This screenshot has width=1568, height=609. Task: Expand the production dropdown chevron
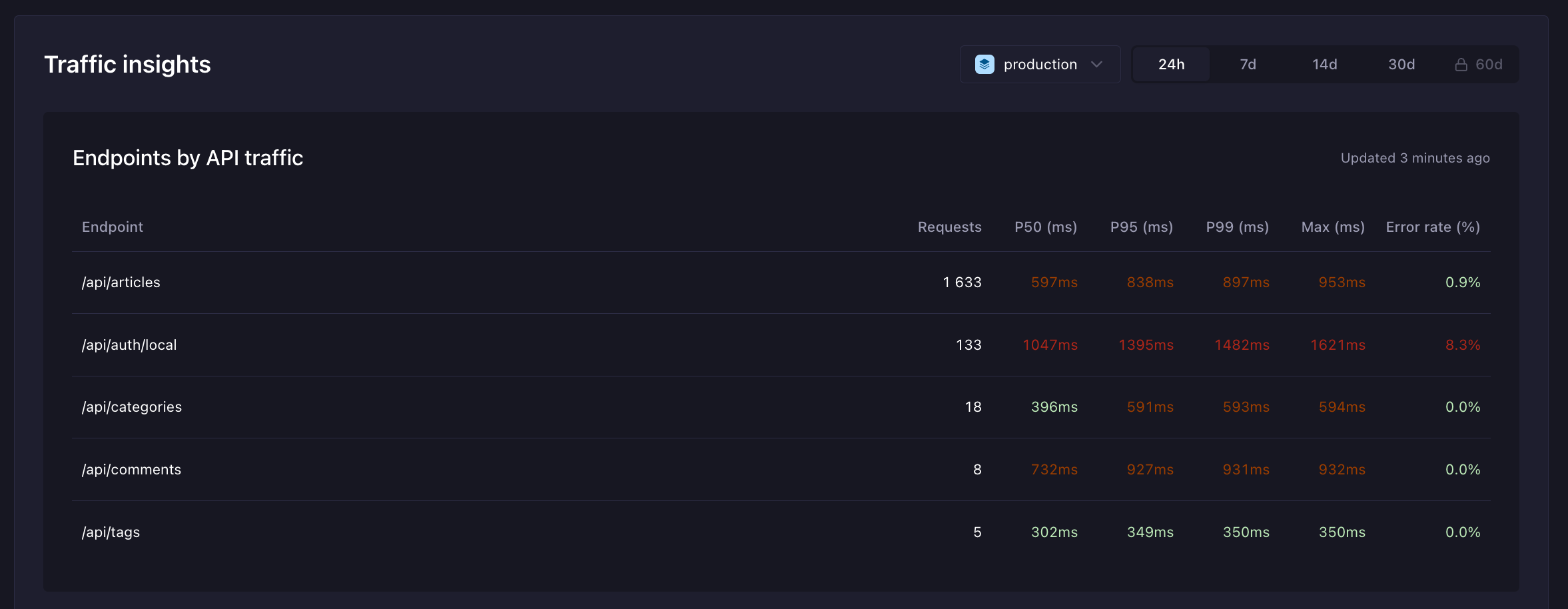[1096, 65]
